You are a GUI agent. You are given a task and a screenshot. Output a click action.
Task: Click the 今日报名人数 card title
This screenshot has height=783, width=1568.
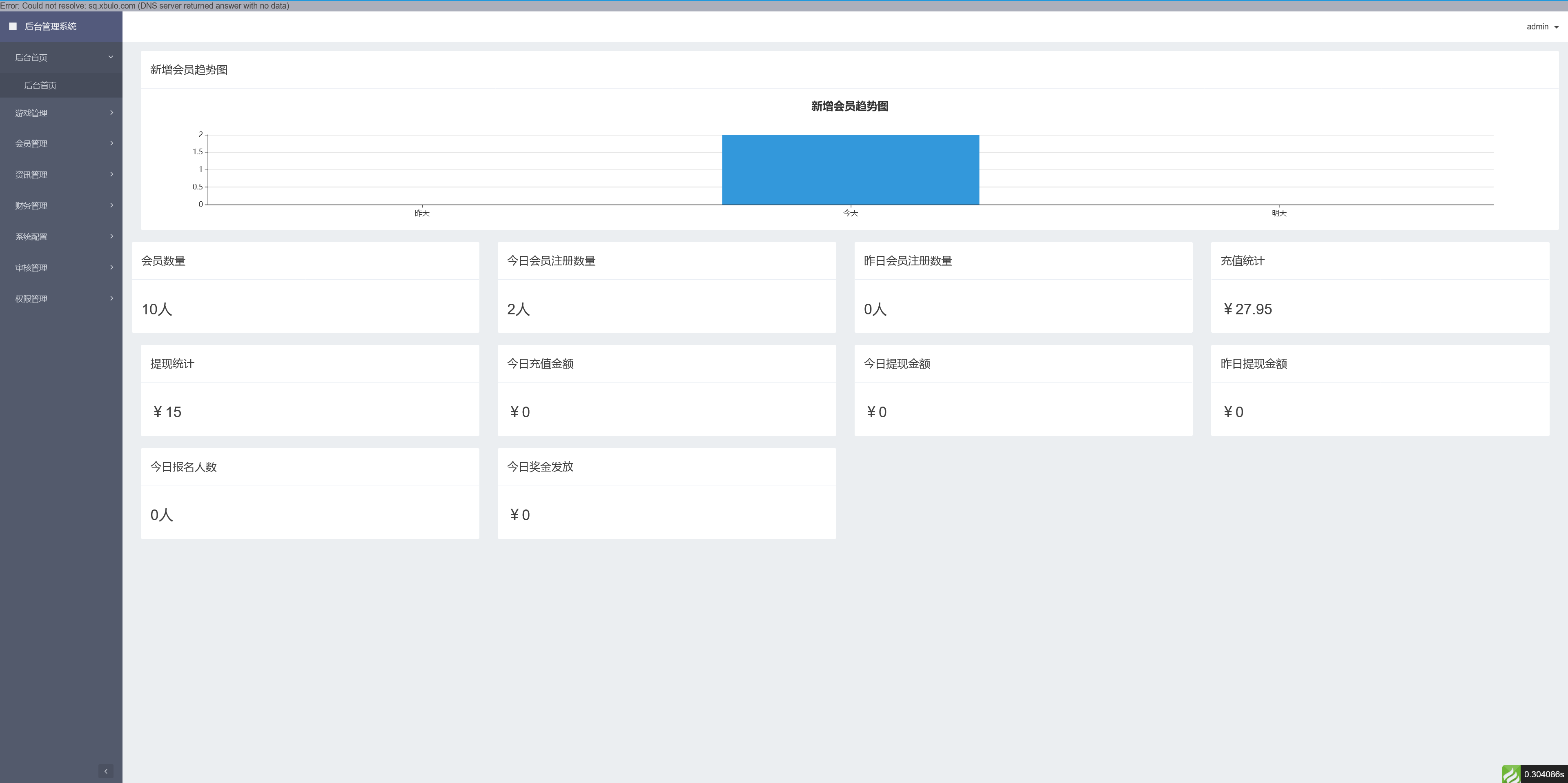click(183, 467)
